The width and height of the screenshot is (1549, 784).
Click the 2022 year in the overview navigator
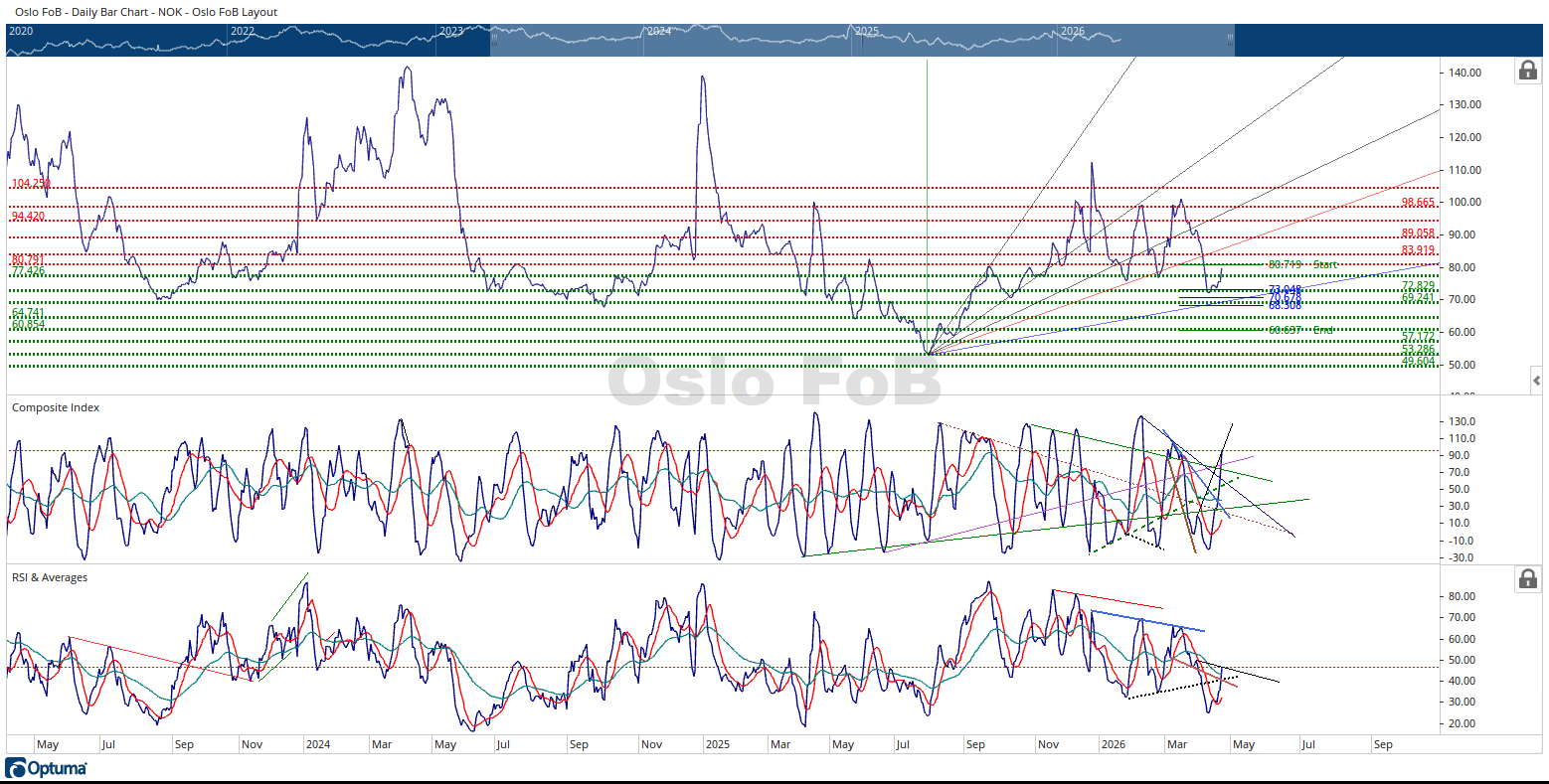pyautogui.click(x=242, y=32)
